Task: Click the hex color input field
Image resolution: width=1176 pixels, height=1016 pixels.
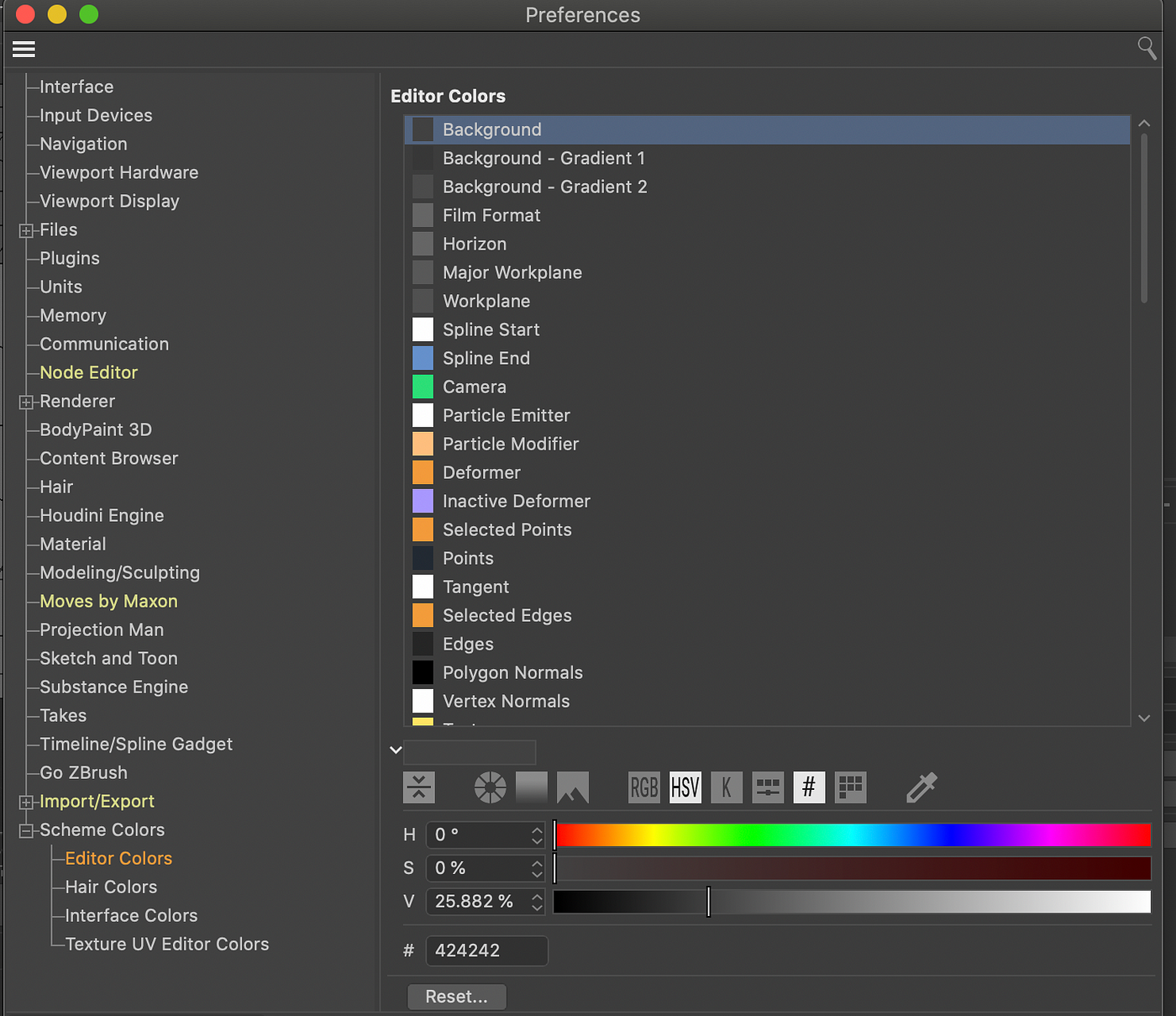Action: (487, 950)
